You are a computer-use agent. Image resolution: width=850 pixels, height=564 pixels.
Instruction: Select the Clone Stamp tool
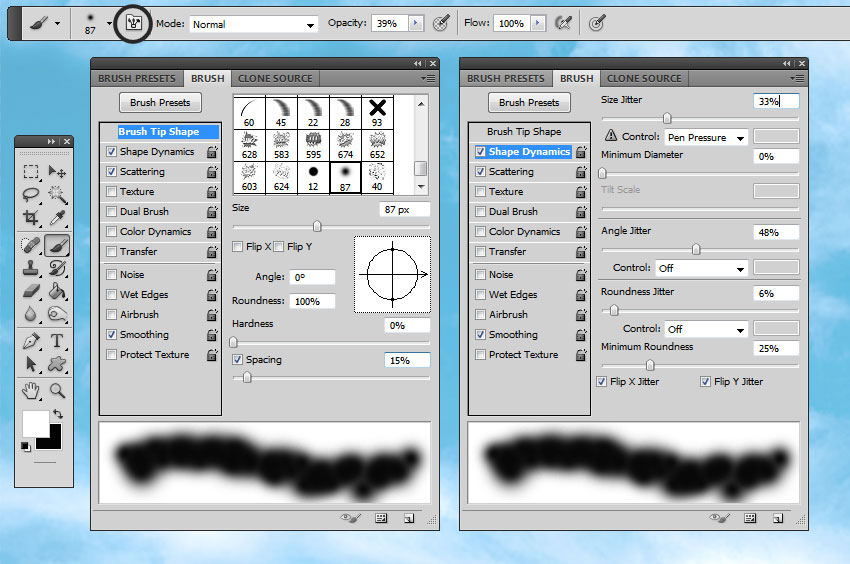click(x=31, y=268)
